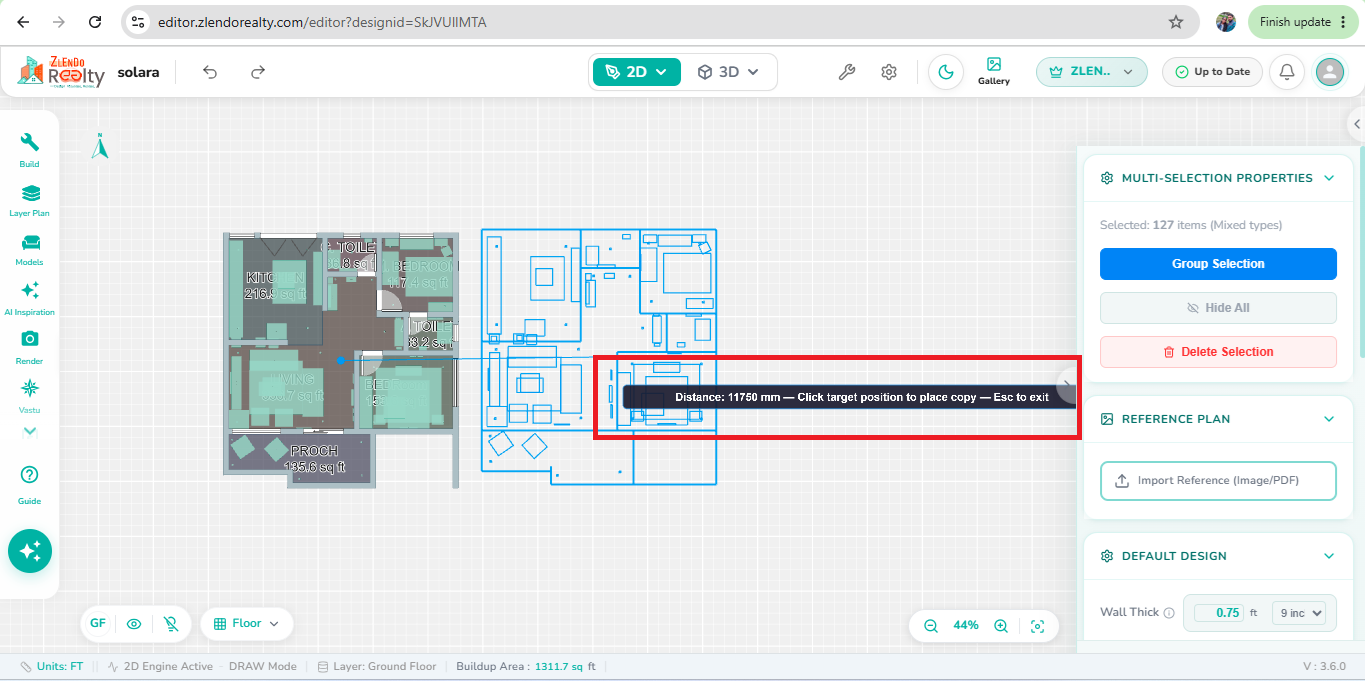The width and height of the screenshot is (1365, 681).
Task: Open the wrench tools icon in header
Action: click(846, 72)
